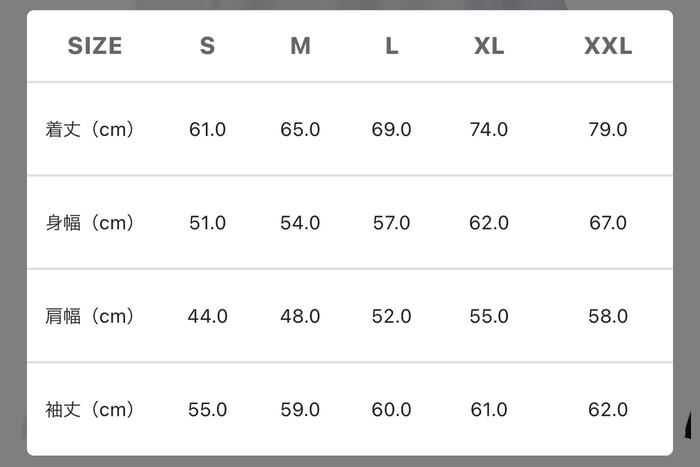Select the S size column header

point(207,46)
